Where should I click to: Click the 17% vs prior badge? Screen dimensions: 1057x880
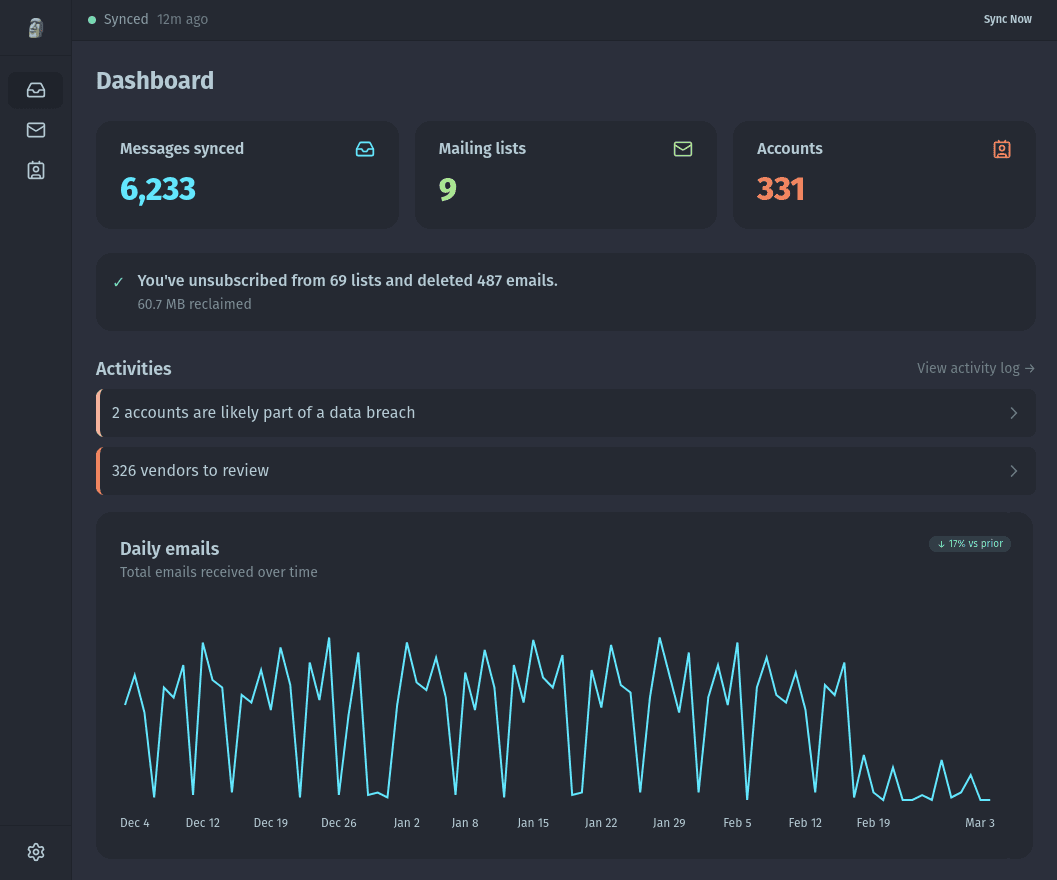(970, 544)
